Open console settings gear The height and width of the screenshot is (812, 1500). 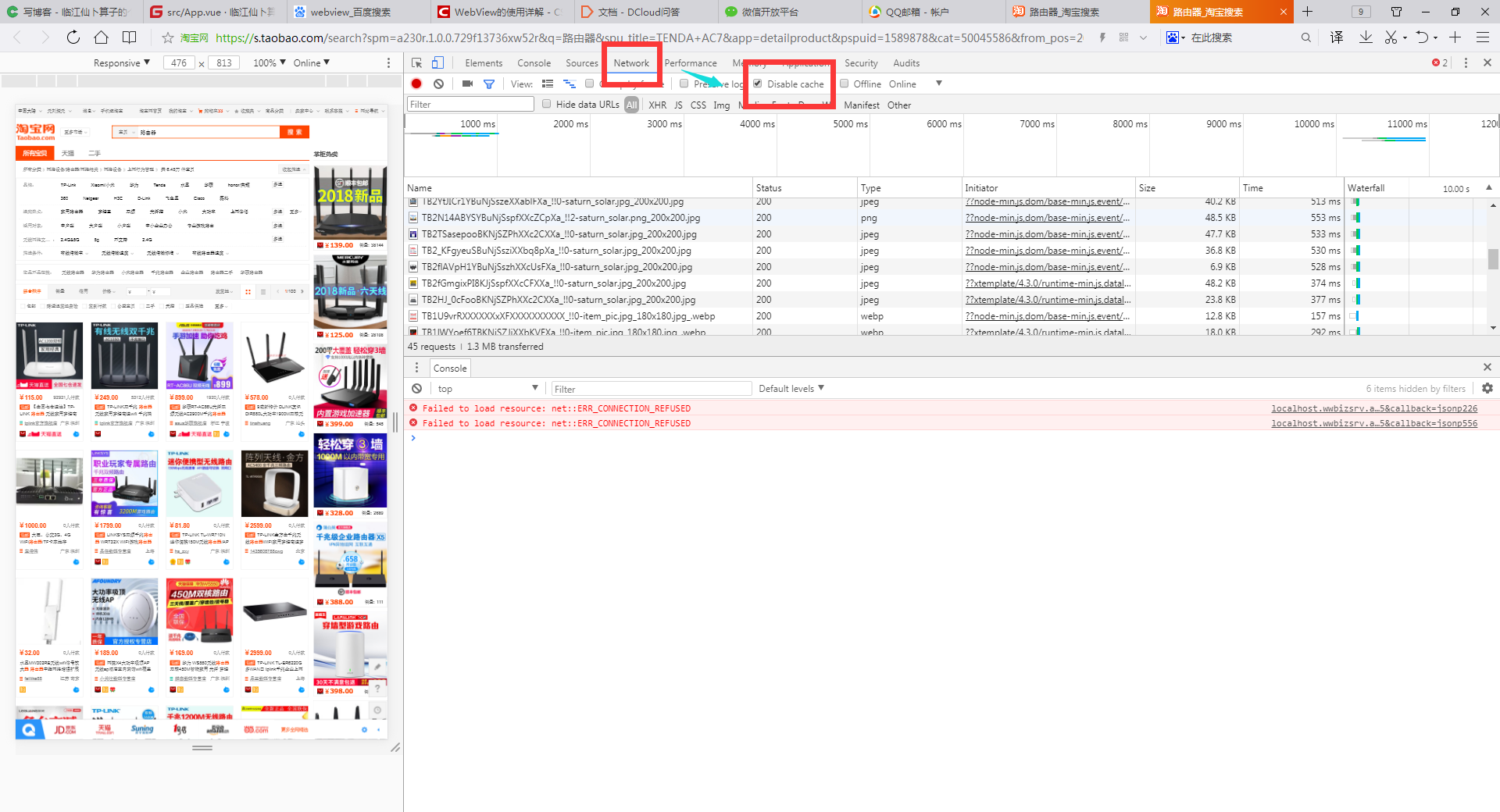[x=1487, y=388]
